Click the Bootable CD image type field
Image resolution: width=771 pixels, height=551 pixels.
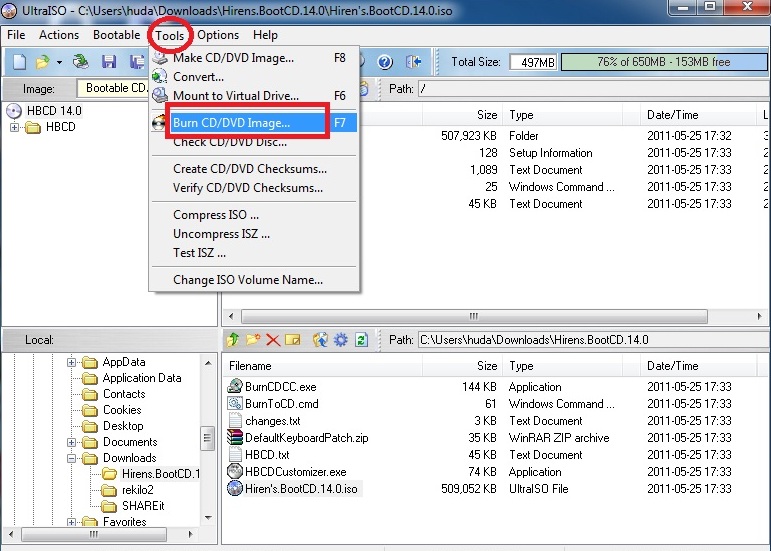point(113,88)
